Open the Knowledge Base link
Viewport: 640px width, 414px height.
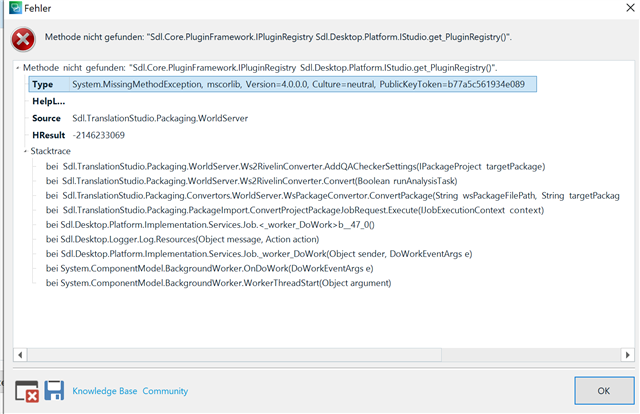coord(104,391)
